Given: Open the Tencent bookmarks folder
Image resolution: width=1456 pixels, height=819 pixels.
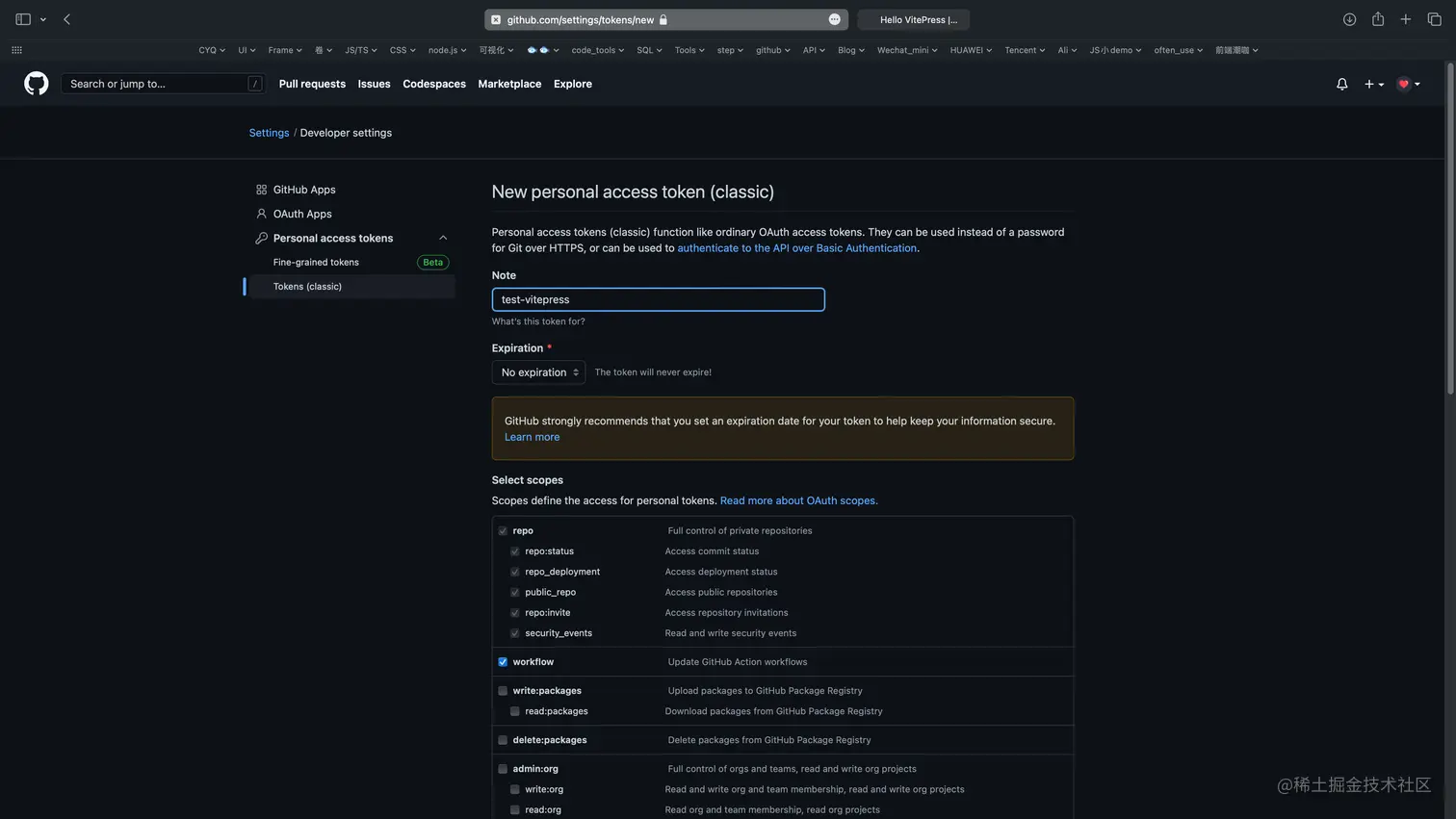Looking at the screenshot, I should point(1025,50).
